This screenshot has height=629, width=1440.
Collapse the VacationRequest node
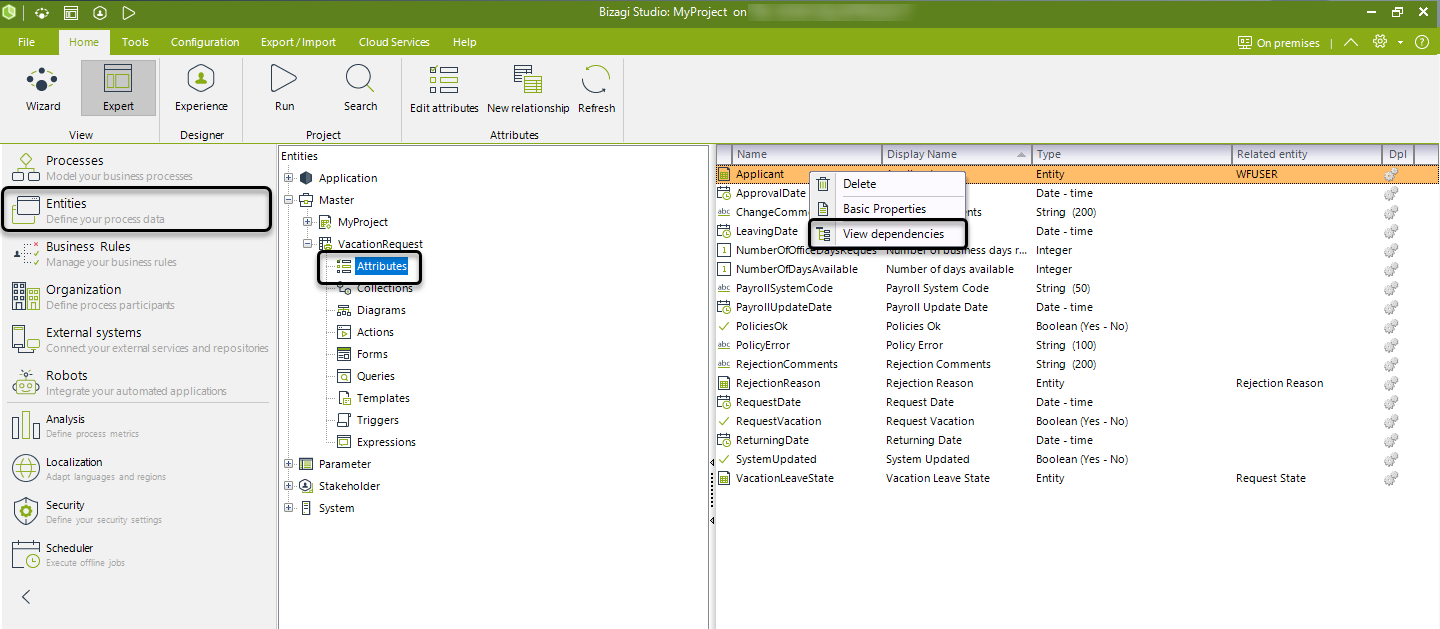(308, 244)
